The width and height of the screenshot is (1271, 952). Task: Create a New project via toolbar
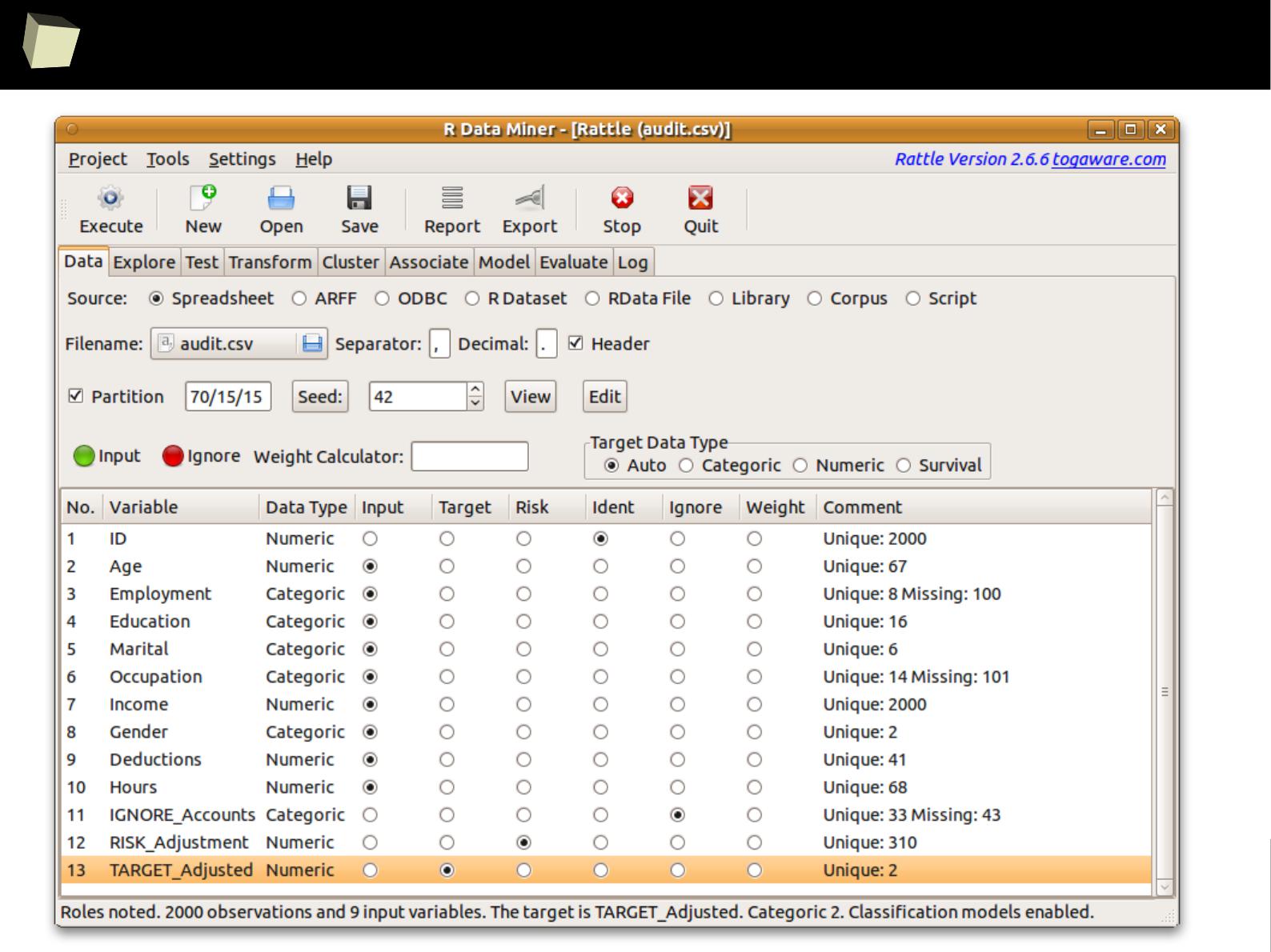203,198
